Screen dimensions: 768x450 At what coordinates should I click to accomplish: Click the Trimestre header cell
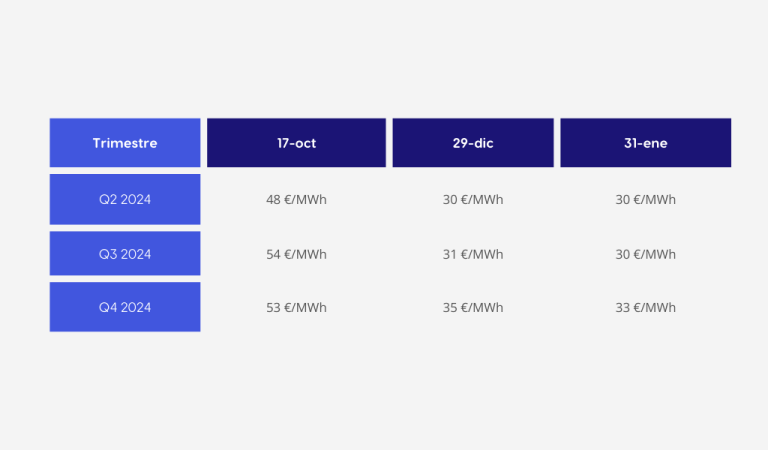pos(125,143)
